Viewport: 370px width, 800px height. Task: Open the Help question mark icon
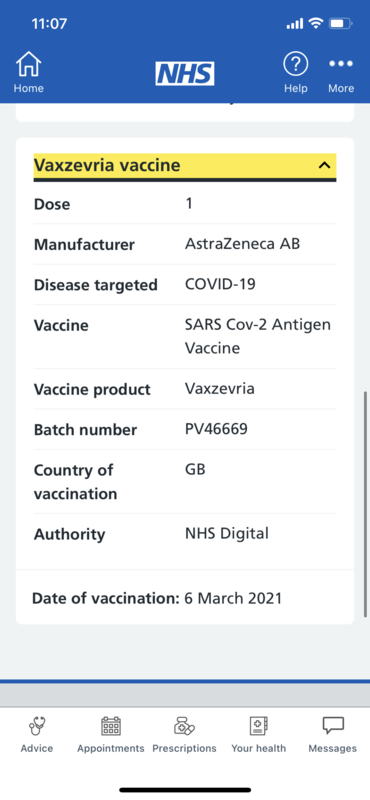295,65
